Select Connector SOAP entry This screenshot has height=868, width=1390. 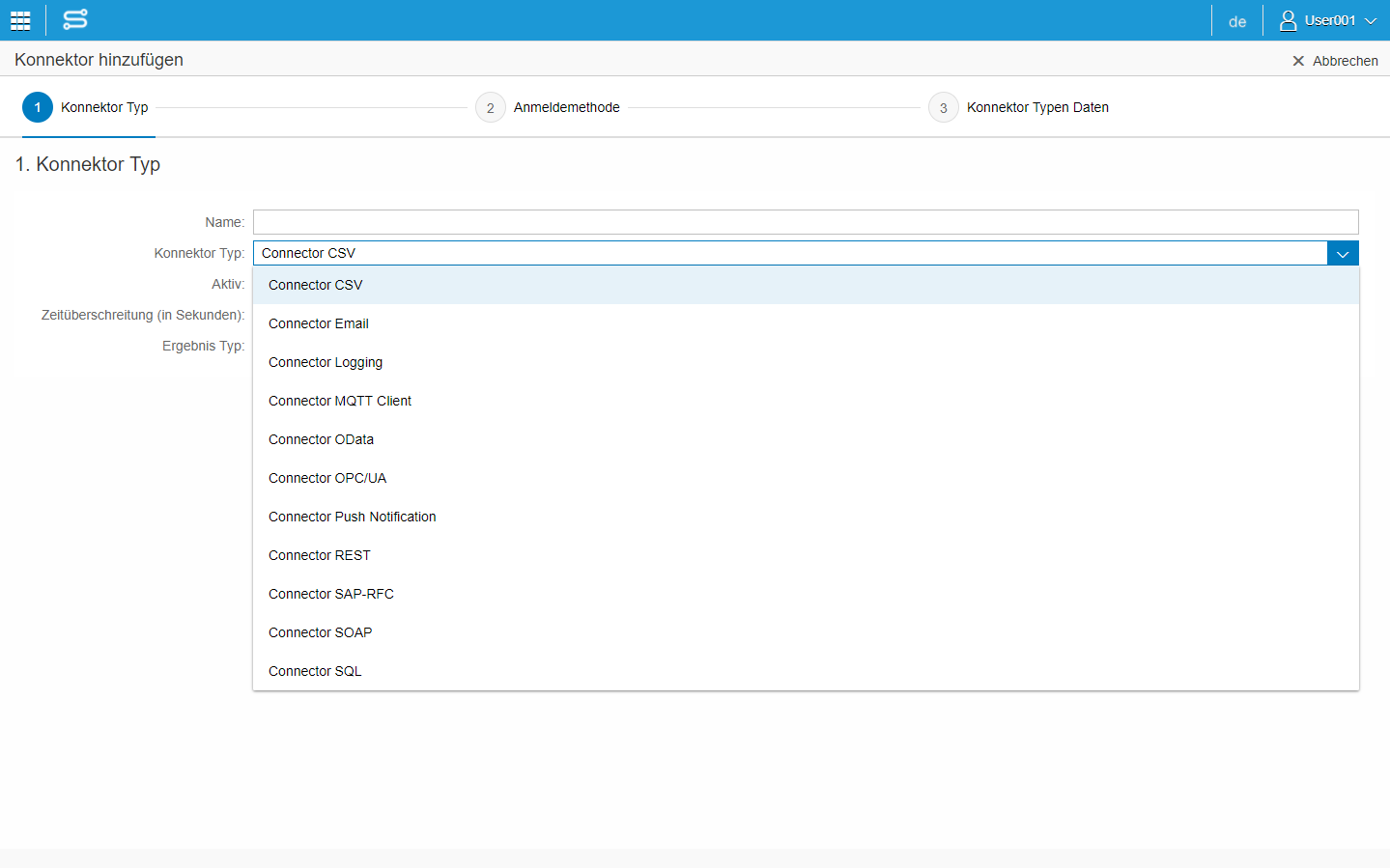pyautogui.click(x=806, y=632)
